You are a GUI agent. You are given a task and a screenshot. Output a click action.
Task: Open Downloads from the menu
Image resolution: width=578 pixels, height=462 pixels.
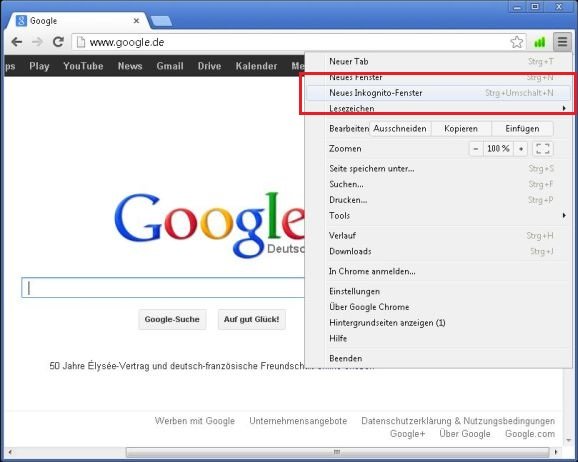click(439, 251)
